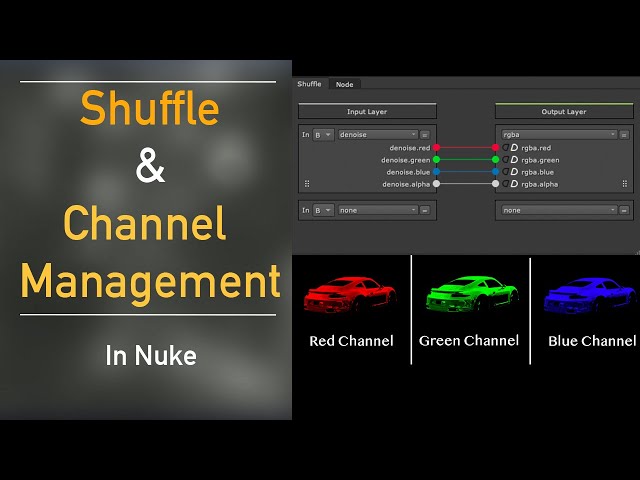Click the equals button next to denoise
The image size is (640, 480).
click(x=425, y=135)
